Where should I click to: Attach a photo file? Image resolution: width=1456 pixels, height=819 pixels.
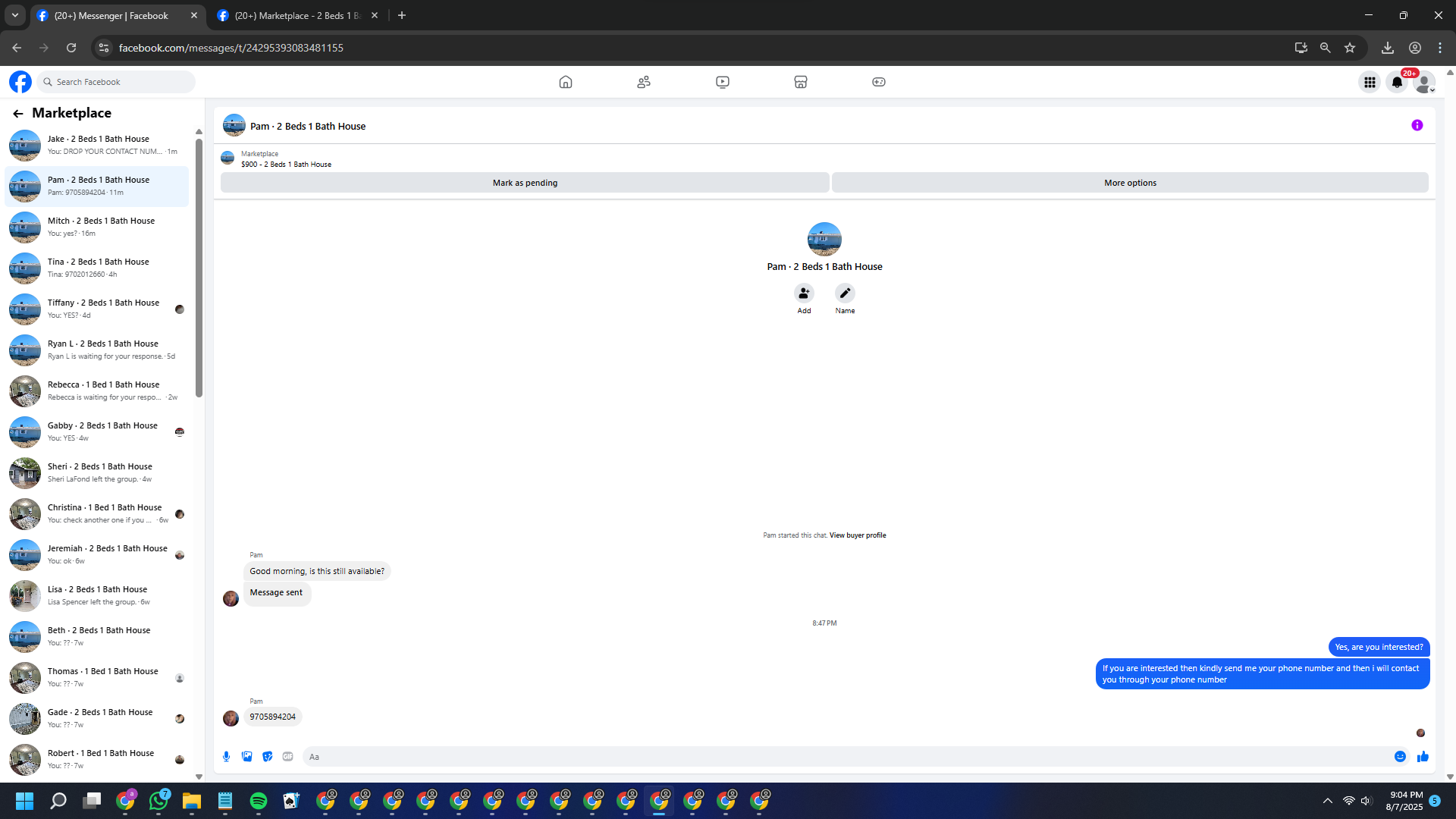tap(247, 757)
